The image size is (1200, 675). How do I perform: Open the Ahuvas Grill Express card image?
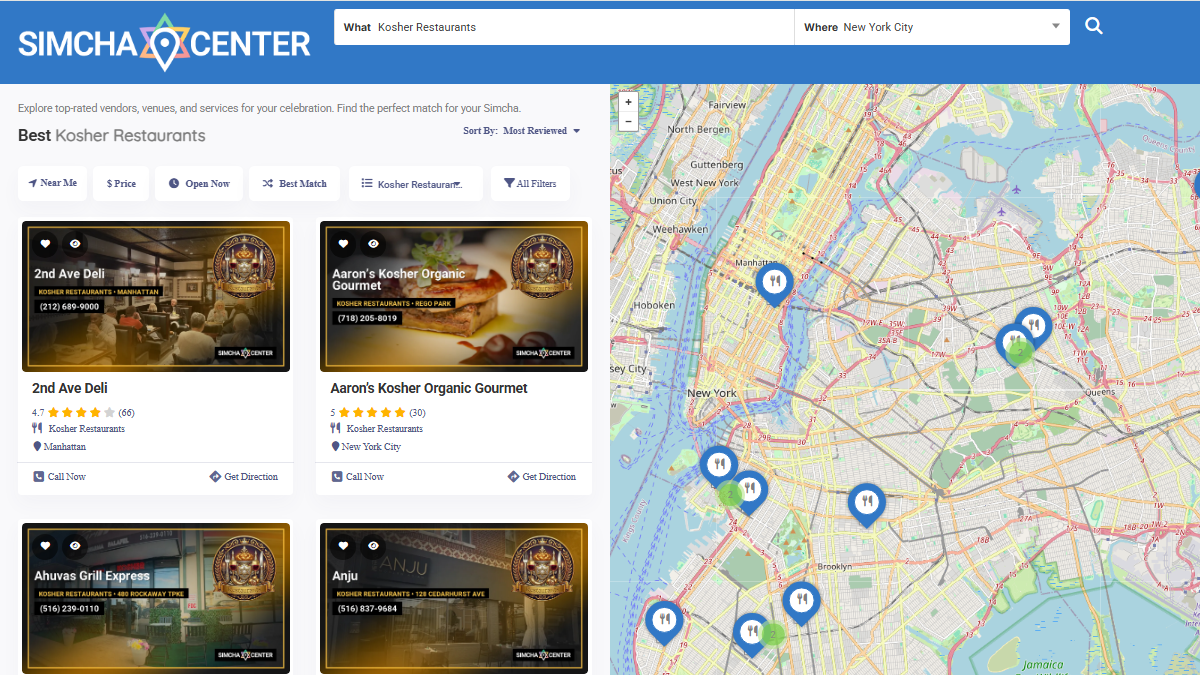[x=155, y=598]
